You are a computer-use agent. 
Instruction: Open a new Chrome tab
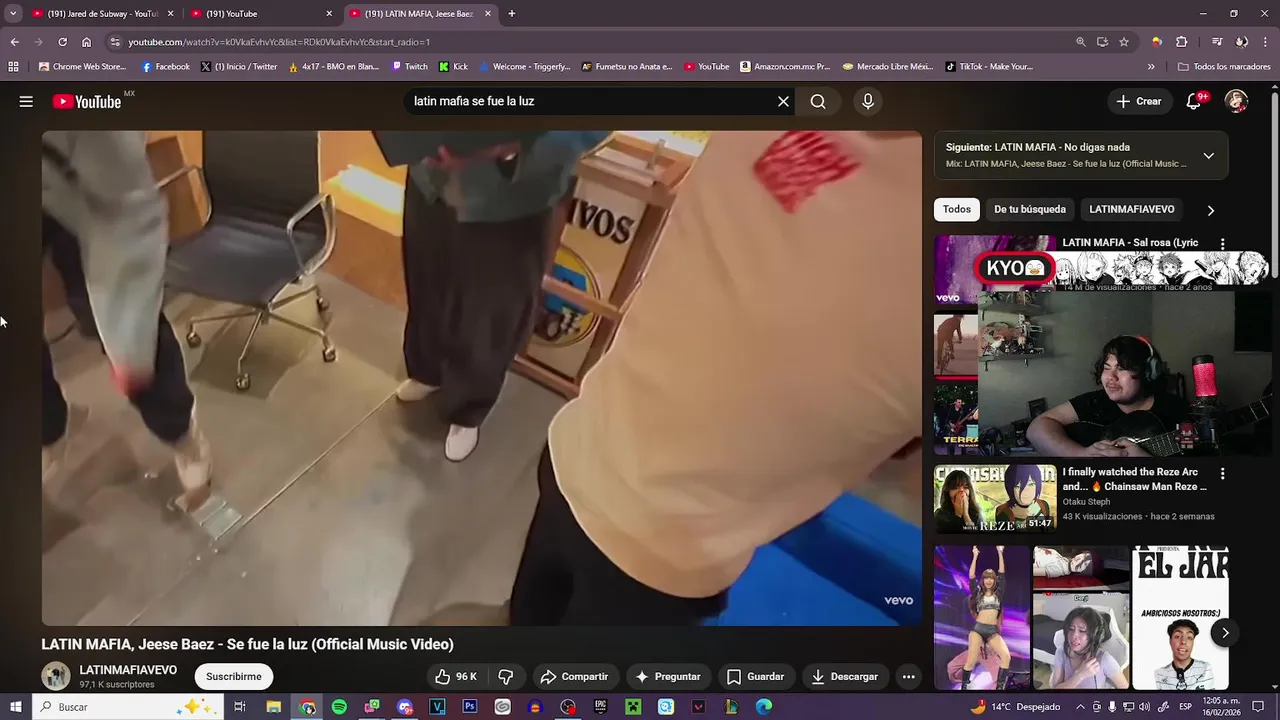point(512,14)
